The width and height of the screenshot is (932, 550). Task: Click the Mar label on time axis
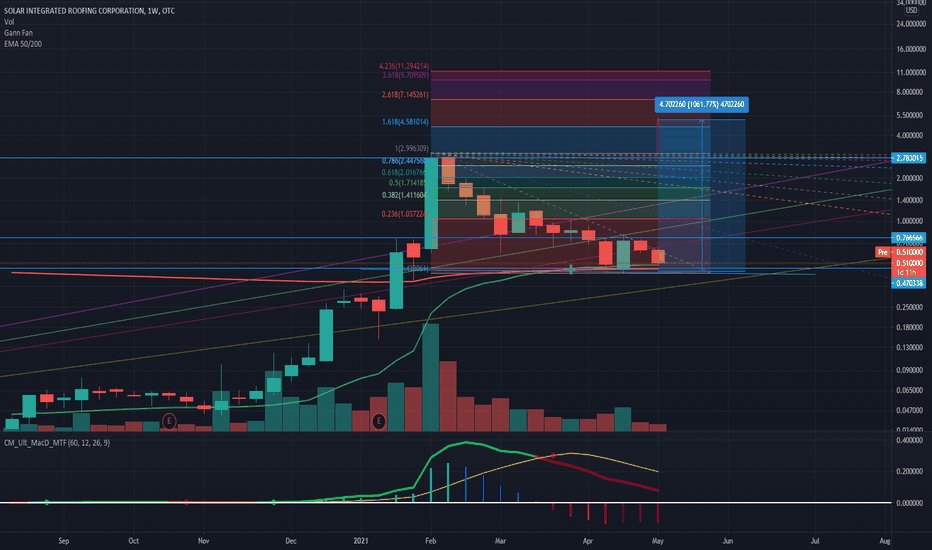[x=500, y=541]
